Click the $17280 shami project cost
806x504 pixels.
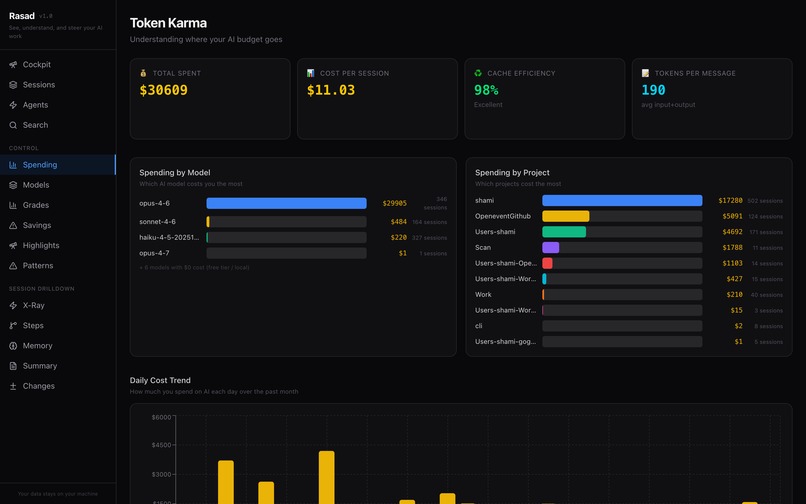point(730,201)
